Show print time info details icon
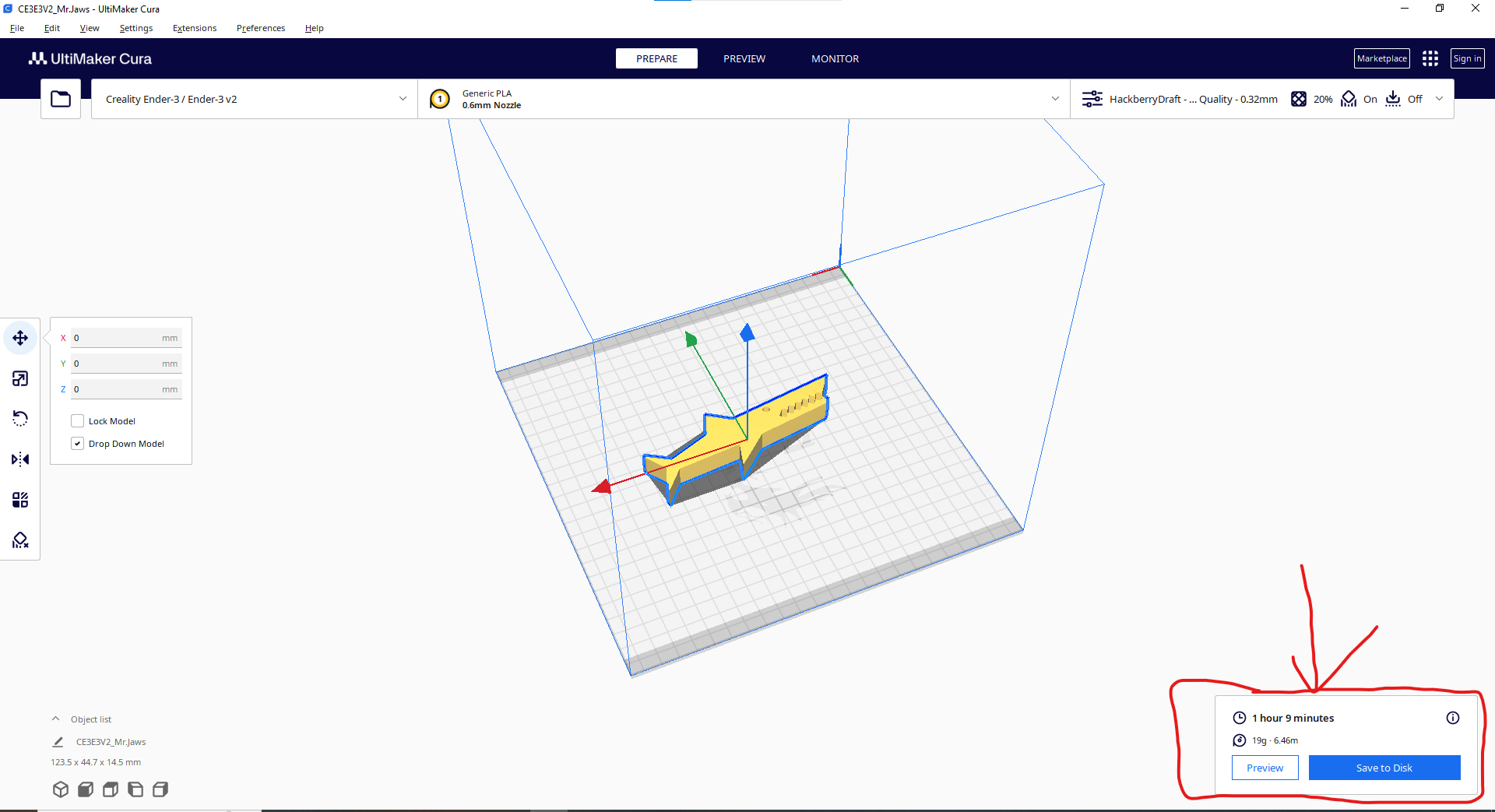Viewport: 1495px width, 812px height. pos(1453,718)
